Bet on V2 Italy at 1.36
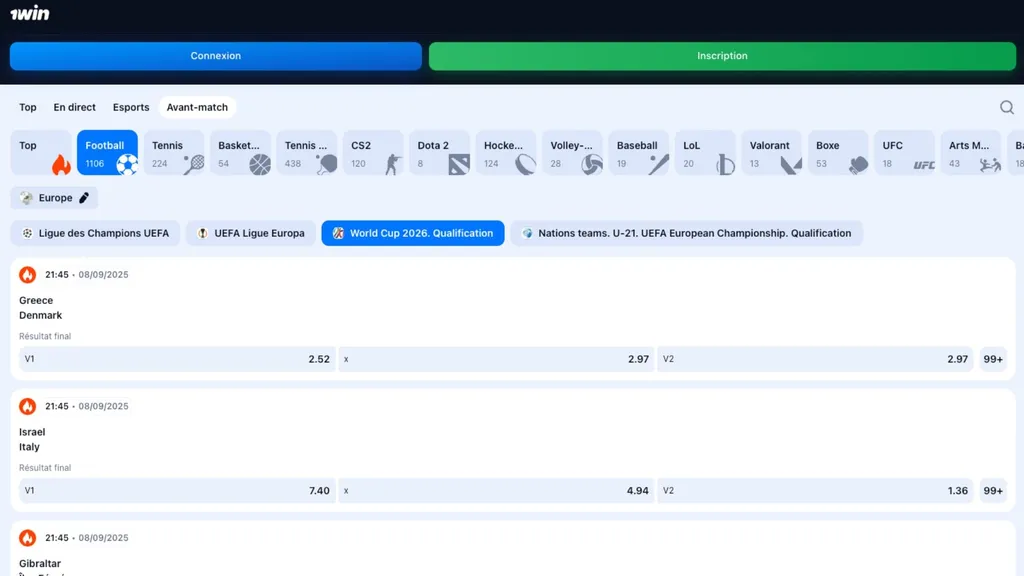 tap(815, 491)
